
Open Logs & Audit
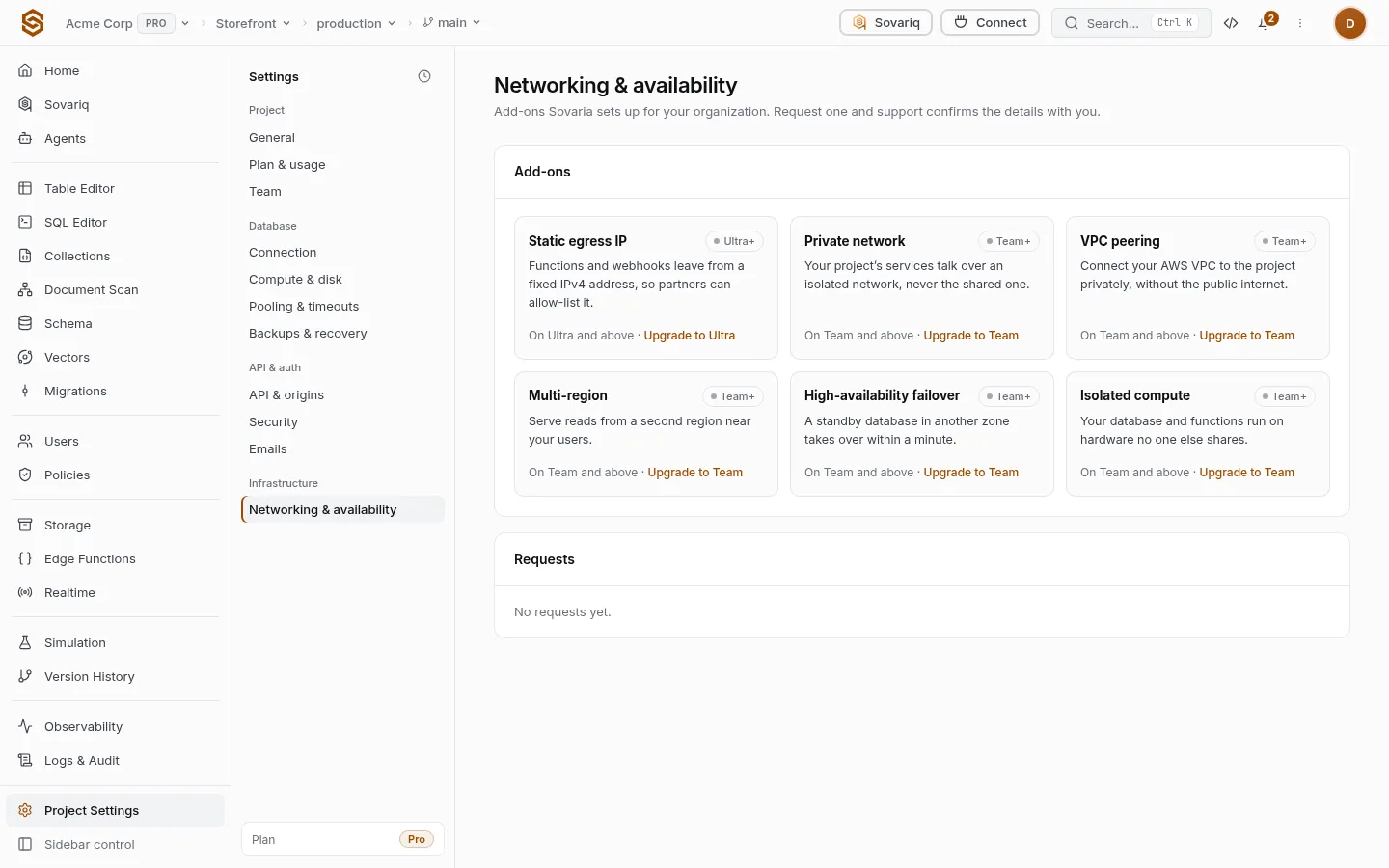pyautogui.click(x=116, y=760)
